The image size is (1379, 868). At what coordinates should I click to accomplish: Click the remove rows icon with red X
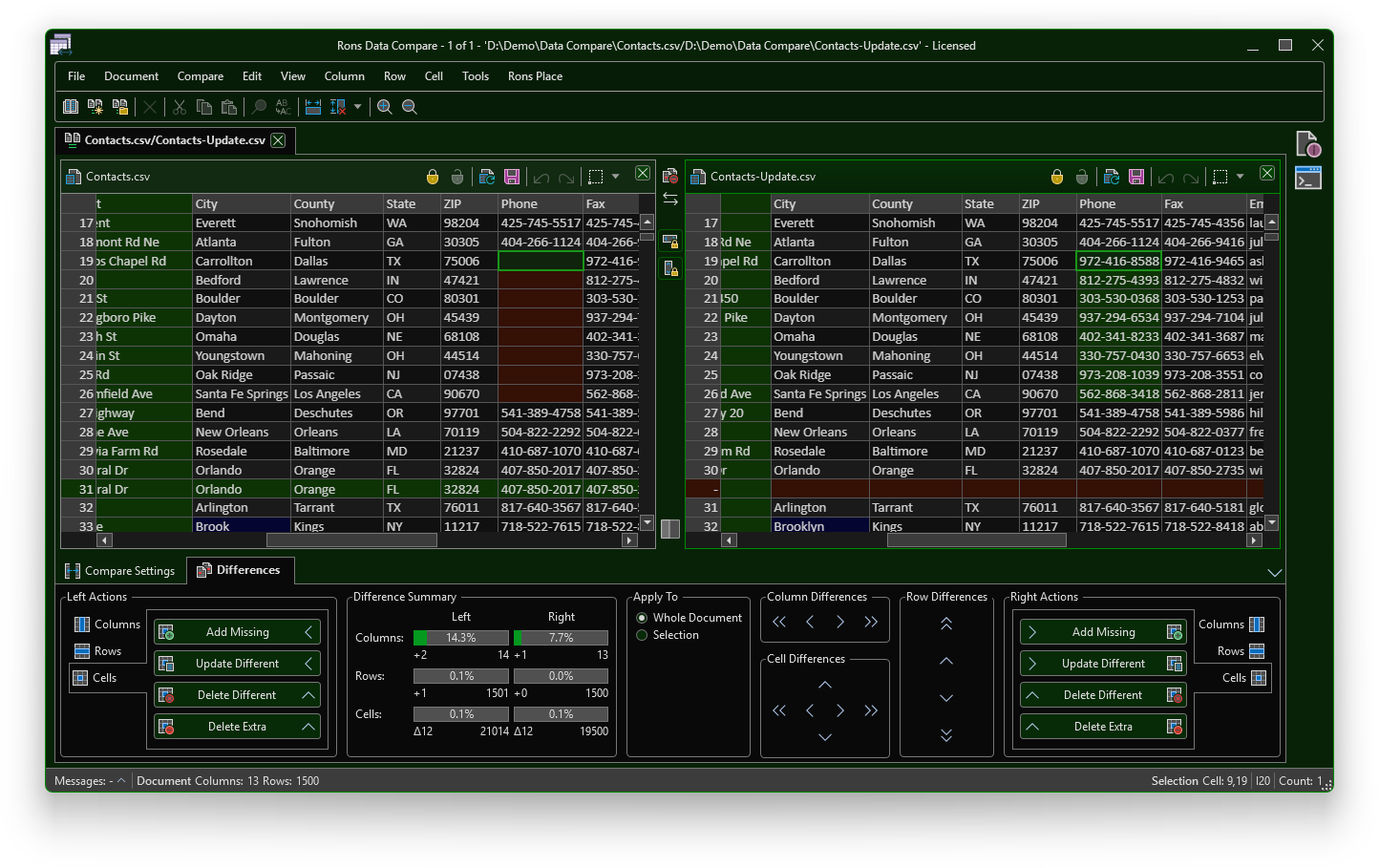click(x=338, y=107)
